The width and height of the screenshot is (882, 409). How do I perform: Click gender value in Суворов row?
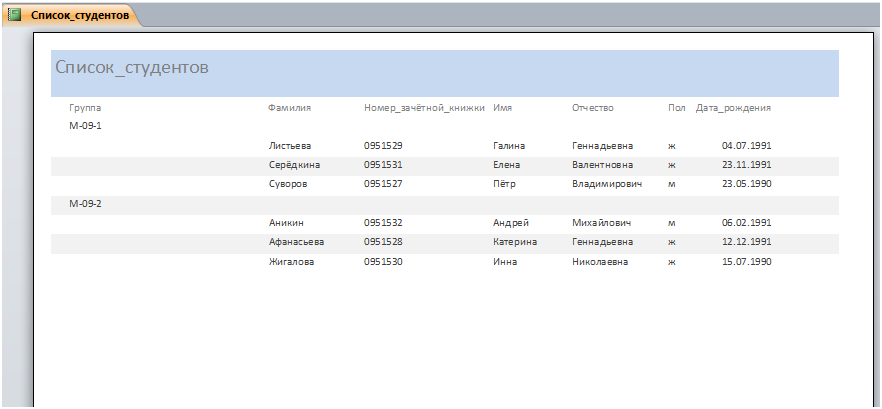pos(672,185)
